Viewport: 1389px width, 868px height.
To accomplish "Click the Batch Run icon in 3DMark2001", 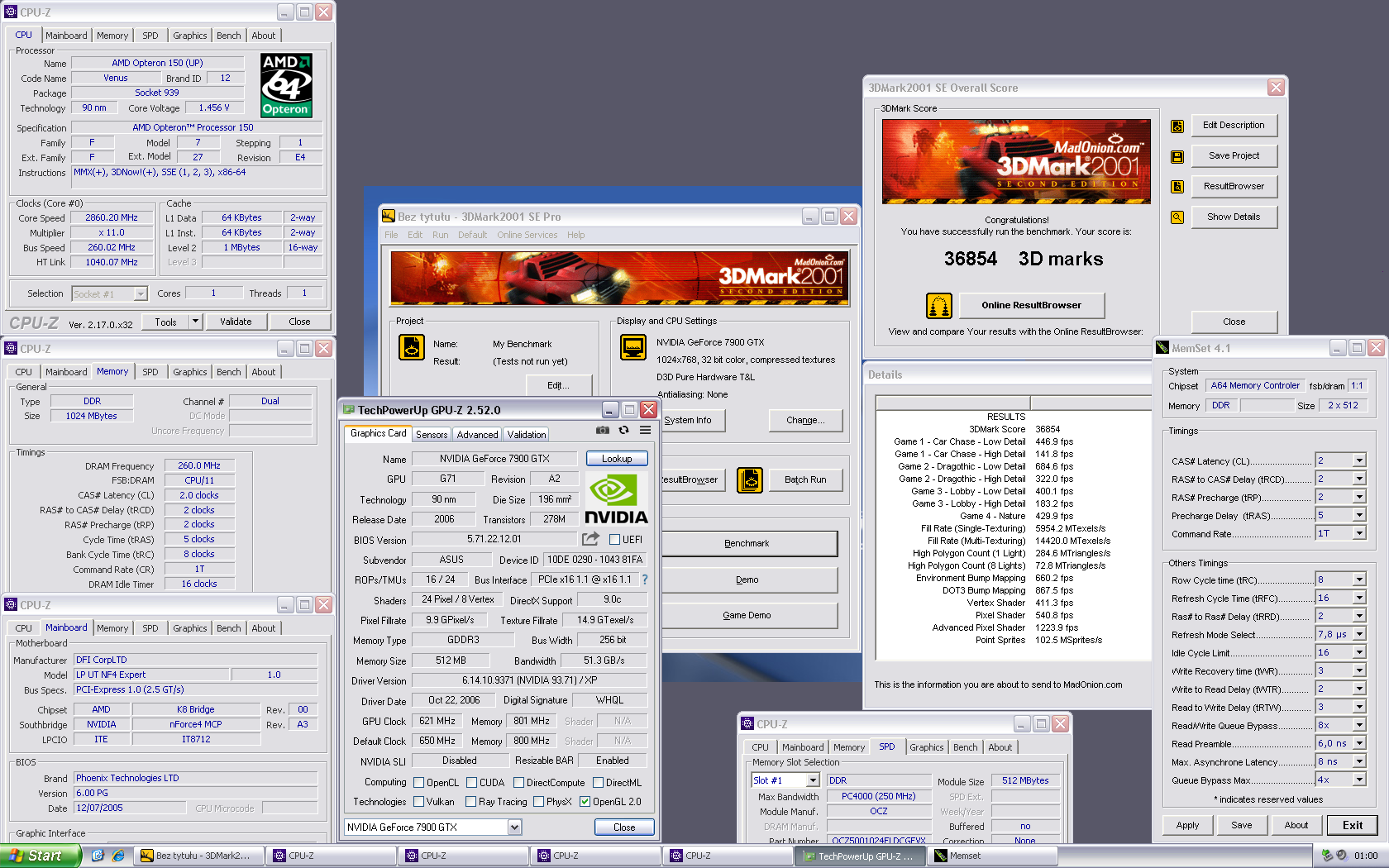I will pos(750,479).
